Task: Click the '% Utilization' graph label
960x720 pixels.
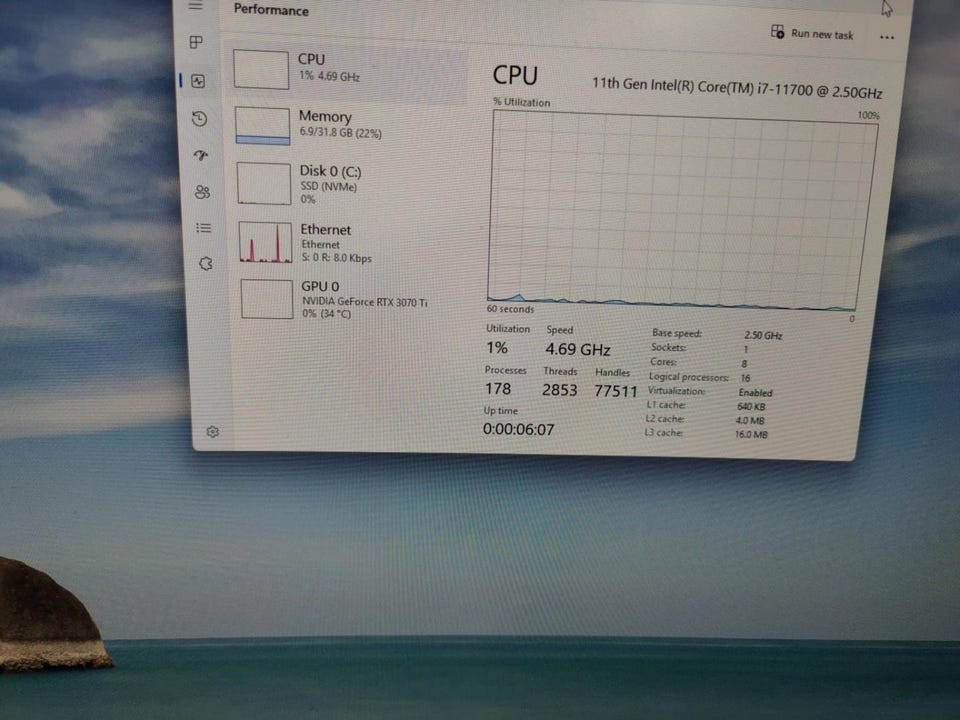Action: pos(522,102)
